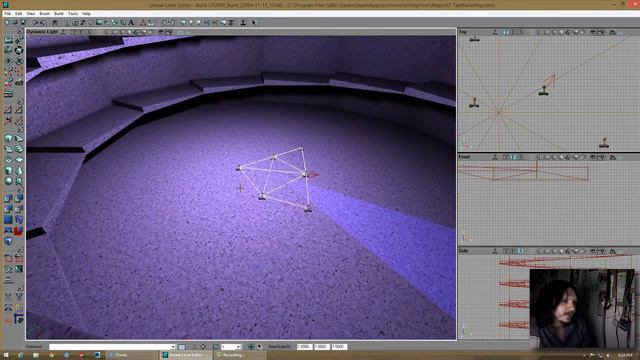Open the Help menu
640x360 pixels.
pyautogui.click(x=86, y=13)
